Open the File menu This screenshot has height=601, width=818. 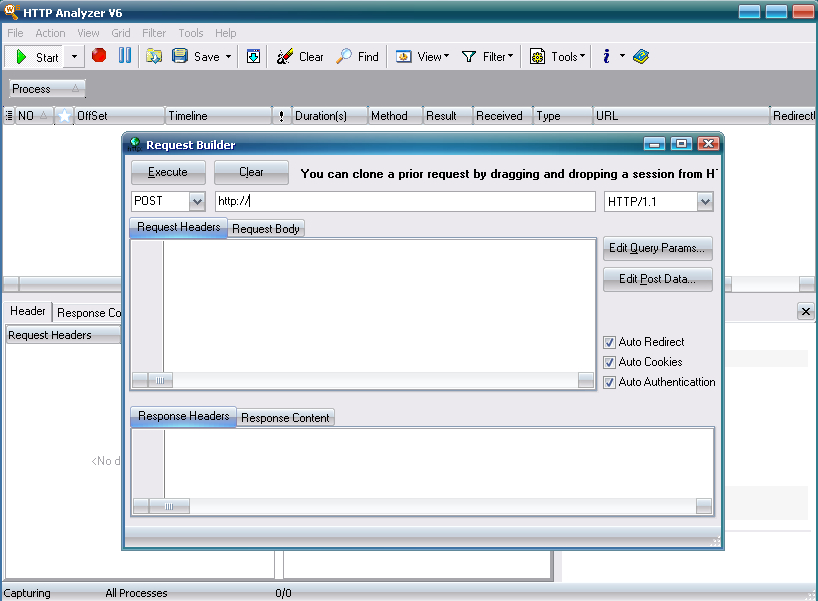15,33
